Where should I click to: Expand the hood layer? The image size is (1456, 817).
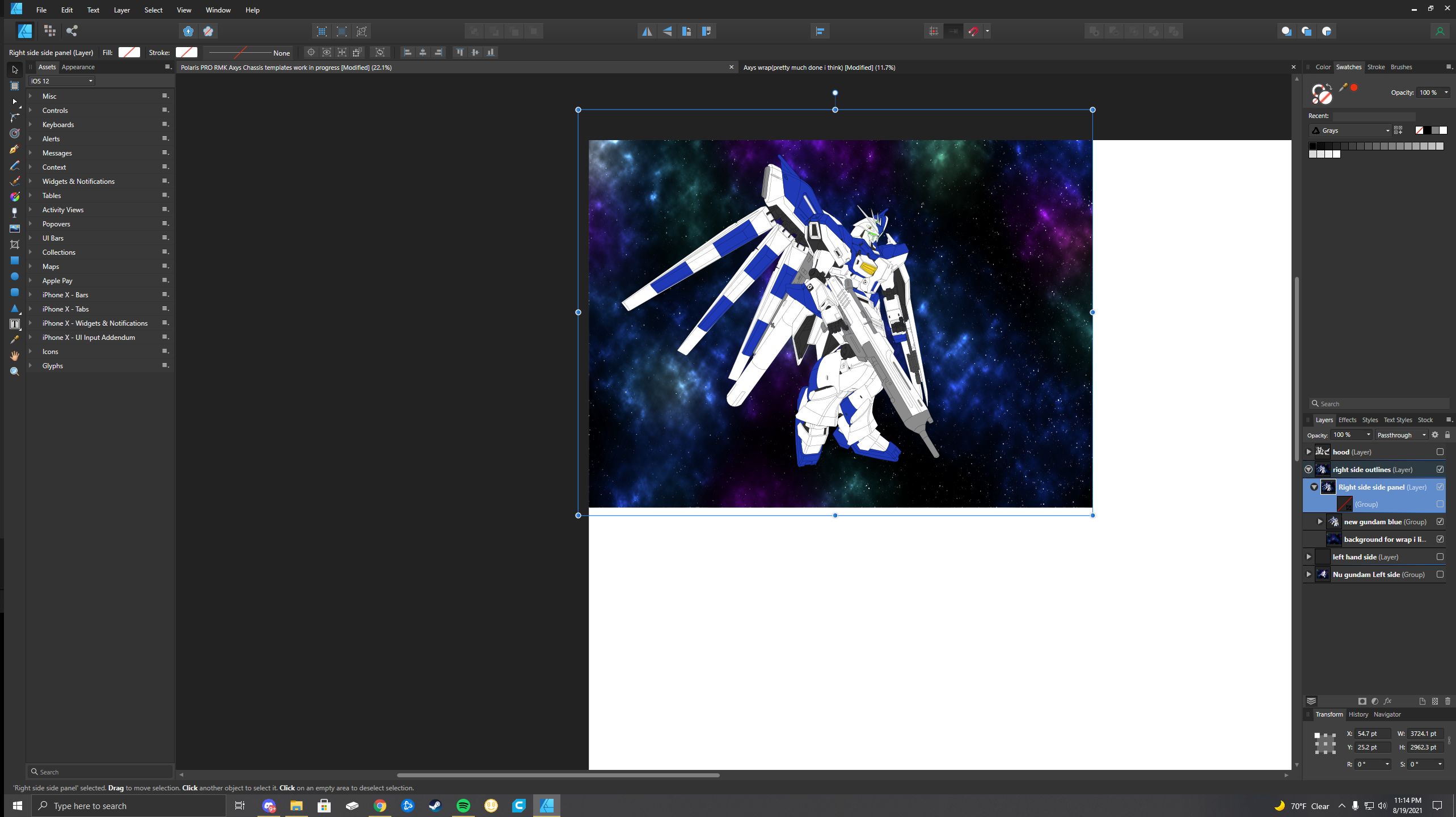(1309, 452)
